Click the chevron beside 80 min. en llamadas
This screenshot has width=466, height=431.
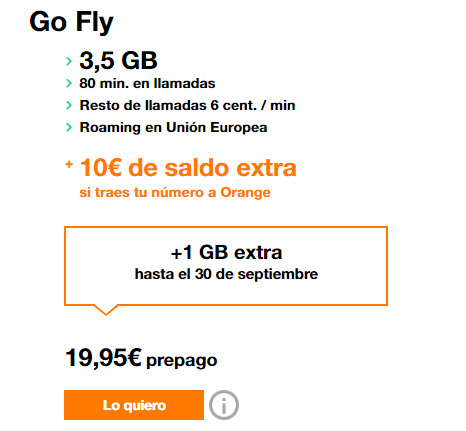pos(69,83)
